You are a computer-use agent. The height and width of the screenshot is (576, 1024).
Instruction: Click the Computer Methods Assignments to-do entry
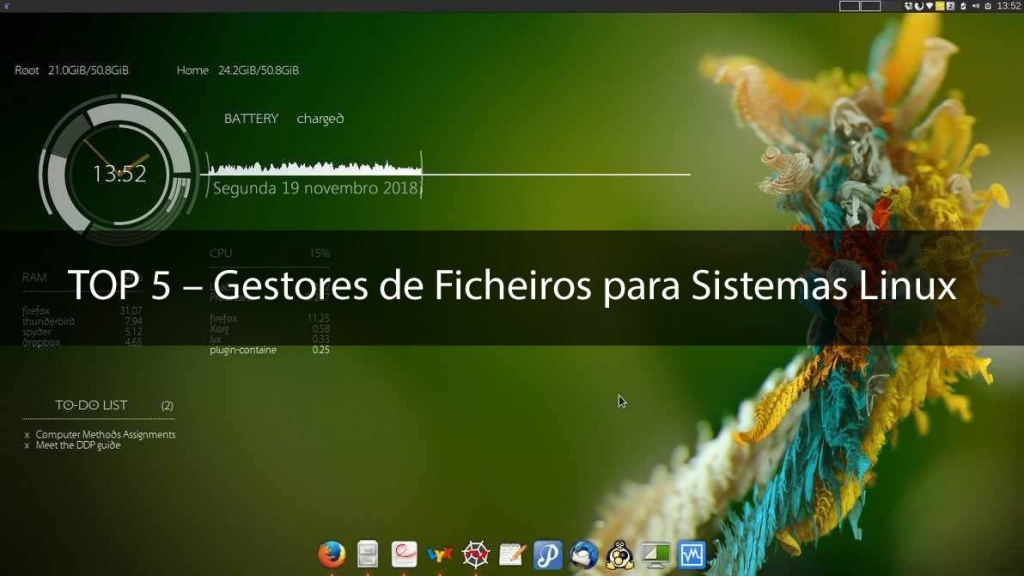click(x=104, y=434)
